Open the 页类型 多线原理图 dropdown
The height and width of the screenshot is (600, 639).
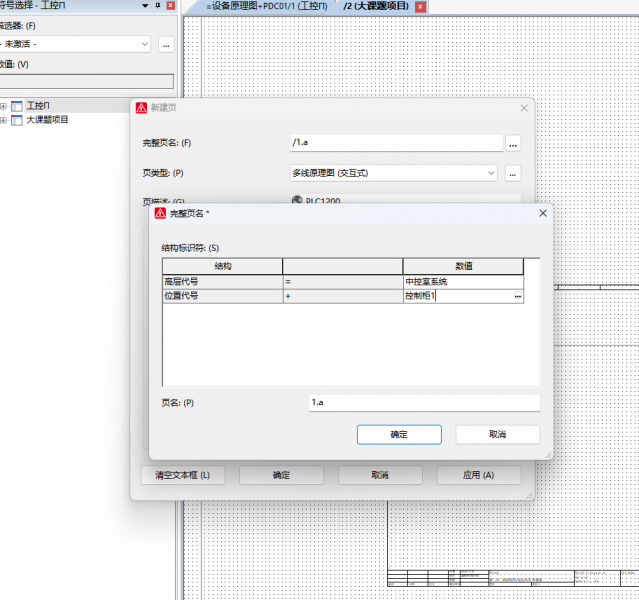coord(394,173)
